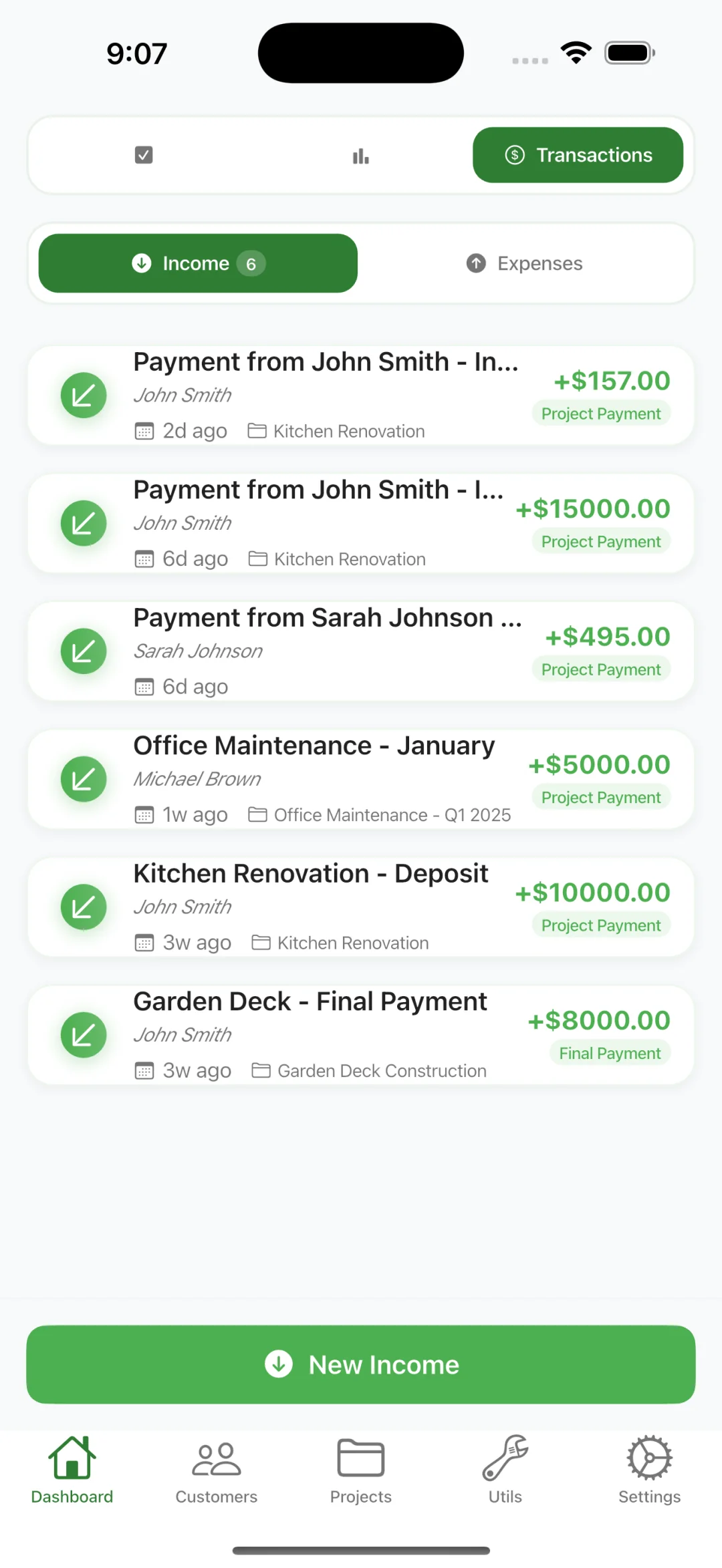Tap the Final Payment category badge
Image resolution: width=722 pixels, height=1568 pixels.
pyautogui.click(x=610, y=1054)
